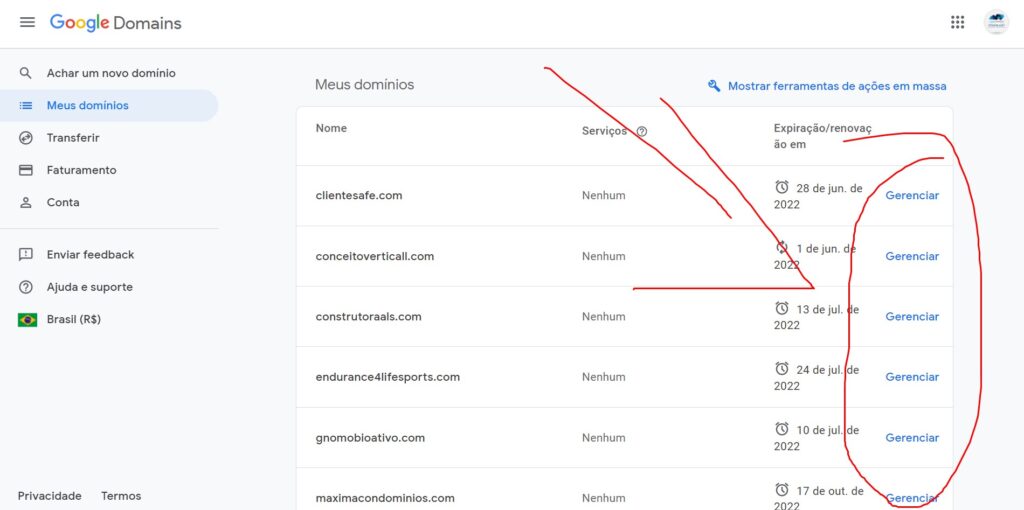Click Gerenciar for gnomobioativo.com

(912, 438)
